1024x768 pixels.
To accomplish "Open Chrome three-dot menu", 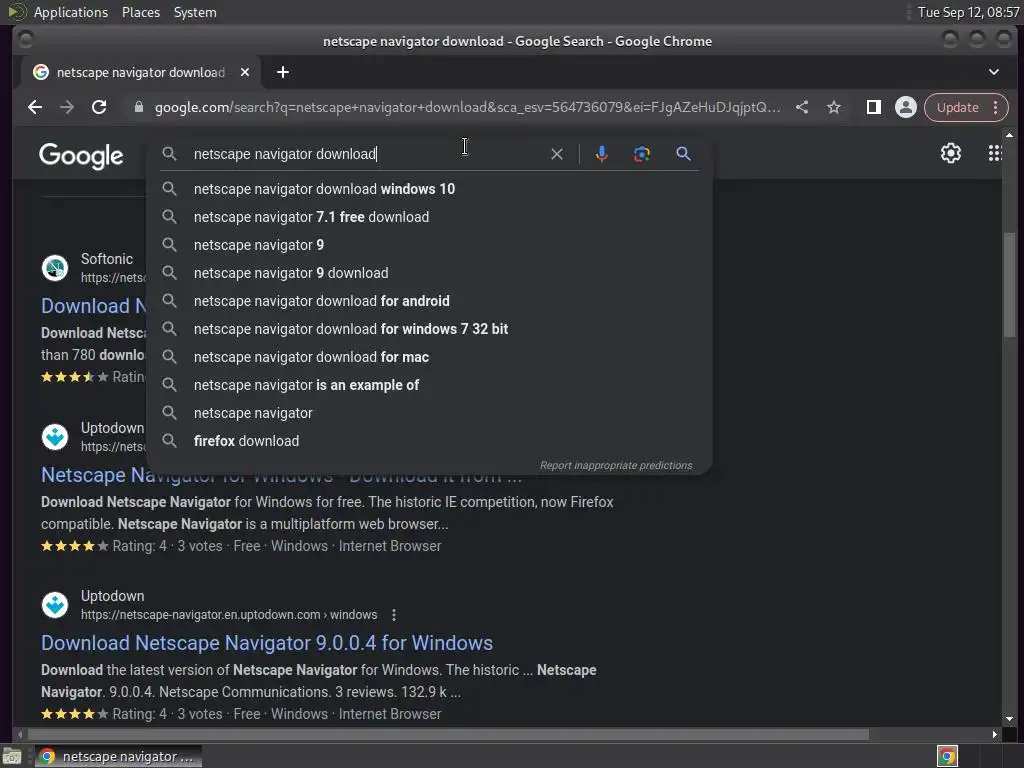I will pyautogui.click(x=996, y=107).
